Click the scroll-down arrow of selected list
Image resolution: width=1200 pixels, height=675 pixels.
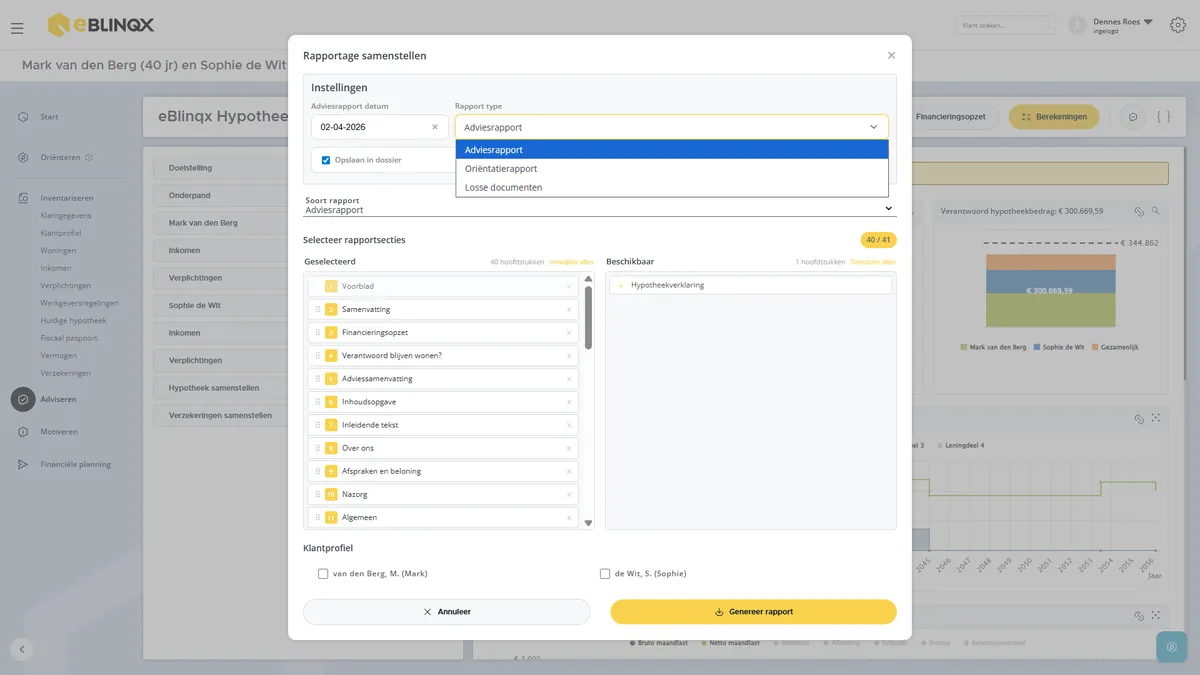tap(588, 523)
